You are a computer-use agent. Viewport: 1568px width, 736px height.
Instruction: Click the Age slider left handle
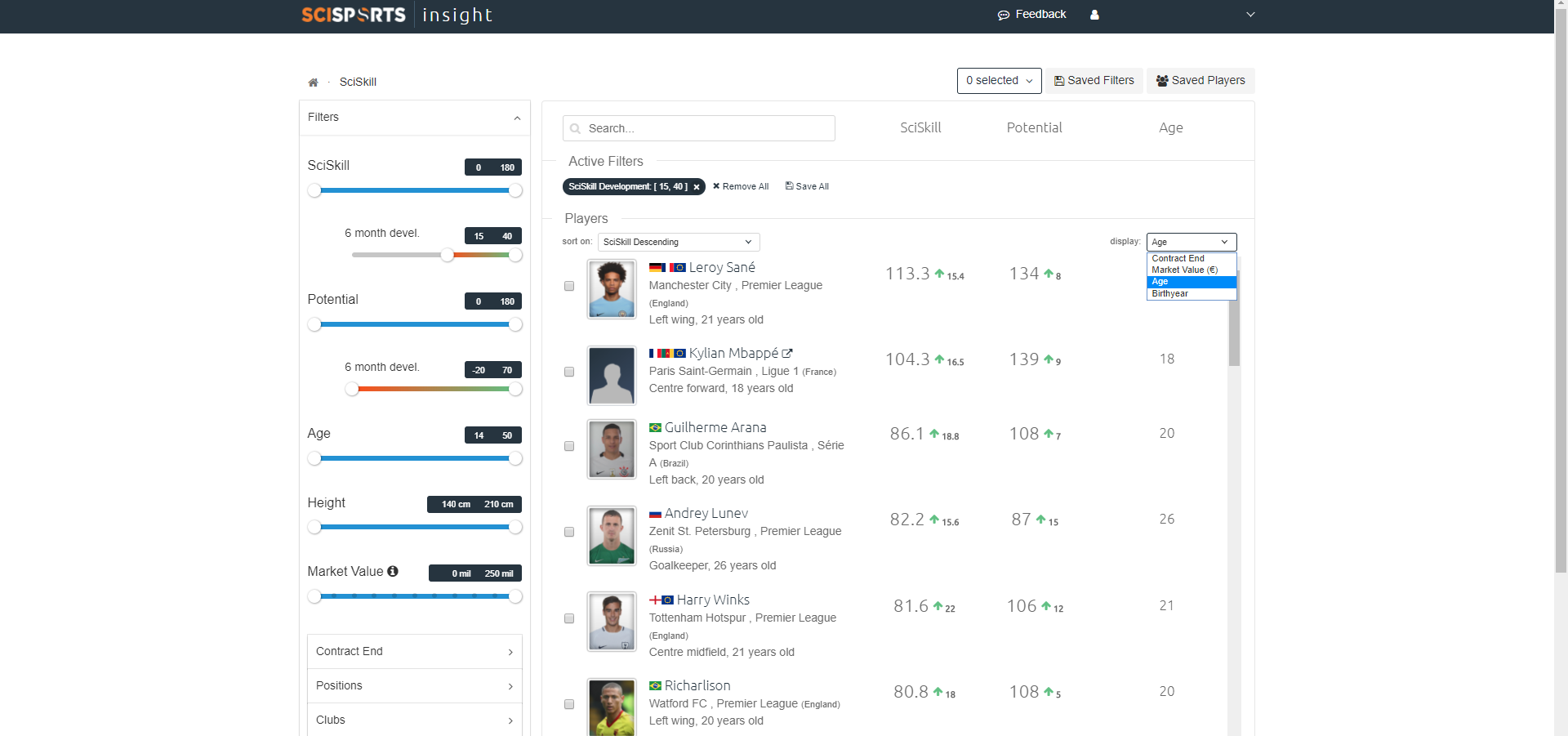pos(314,458)
